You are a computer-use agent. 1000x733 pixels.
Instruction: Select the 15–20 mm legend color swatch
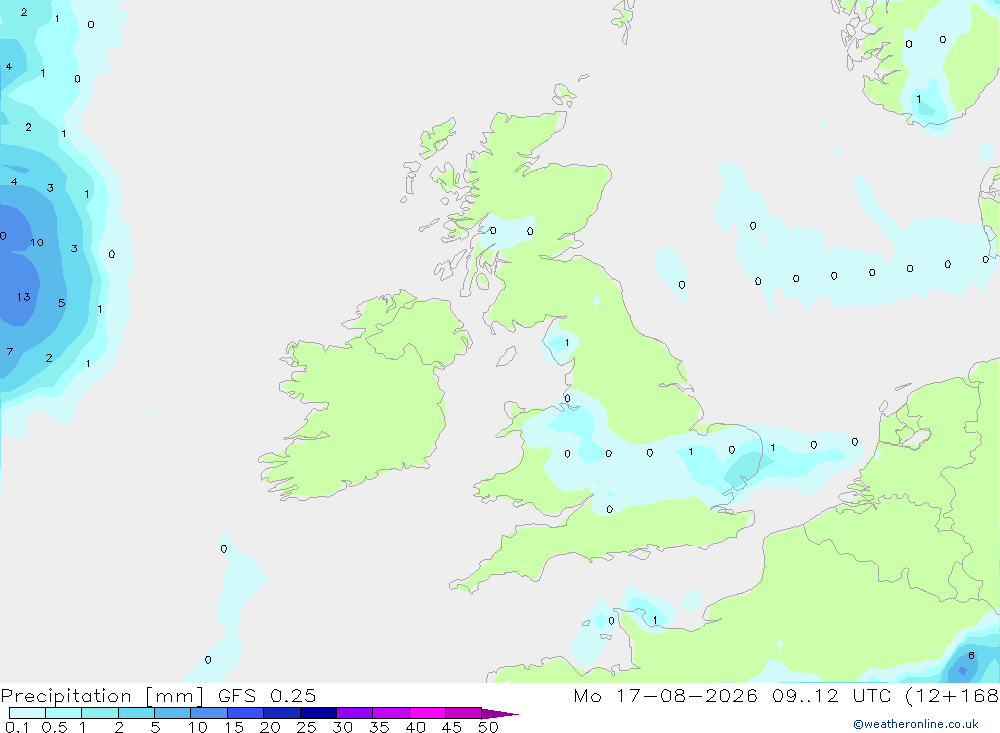coord(245,713)
